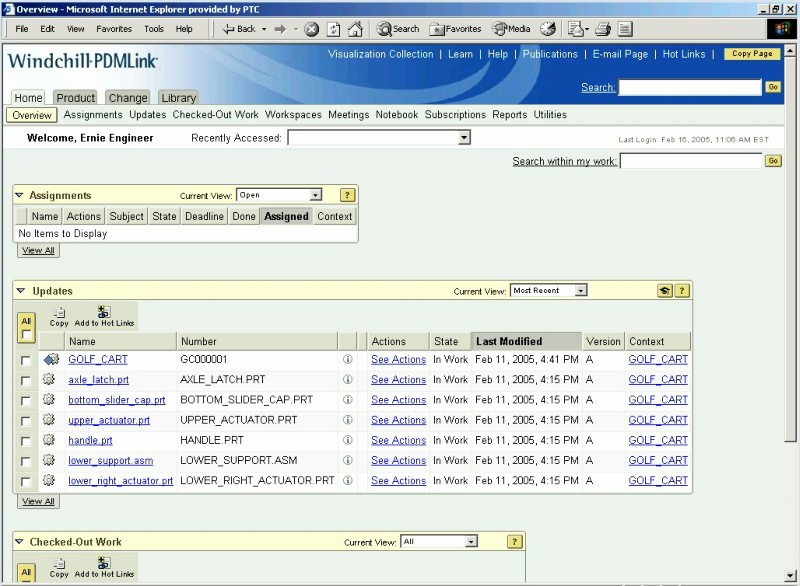Collapse the Updates section triangle

[20, 291]
